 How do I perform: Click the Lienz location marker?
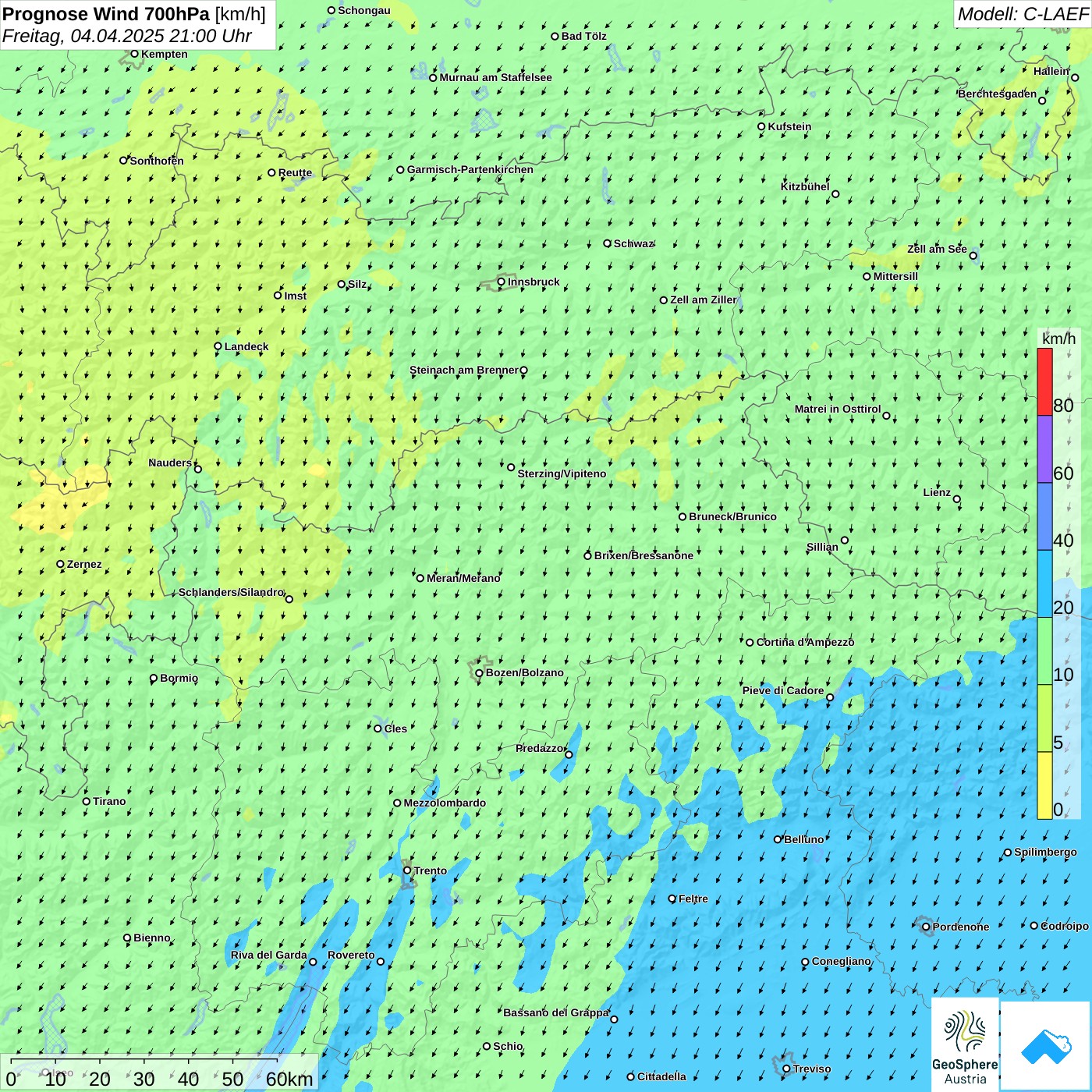point(957,499)
